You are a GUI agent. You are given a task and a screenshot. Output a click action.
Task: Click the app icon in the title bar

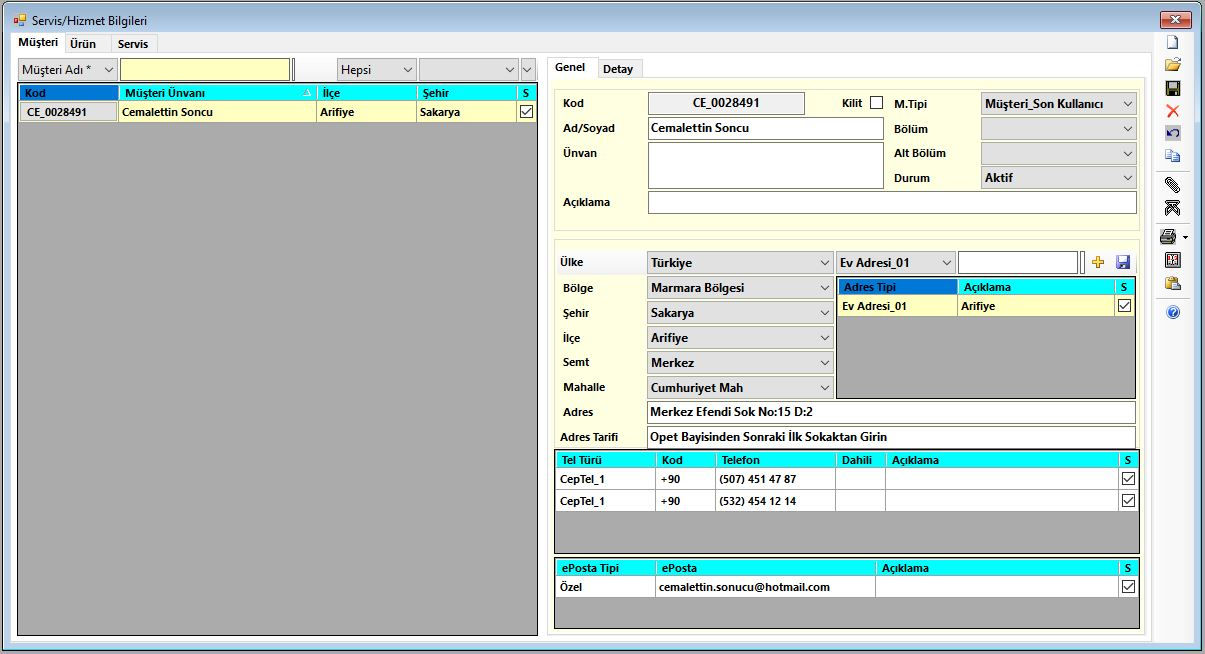click(x=19, y=20)
